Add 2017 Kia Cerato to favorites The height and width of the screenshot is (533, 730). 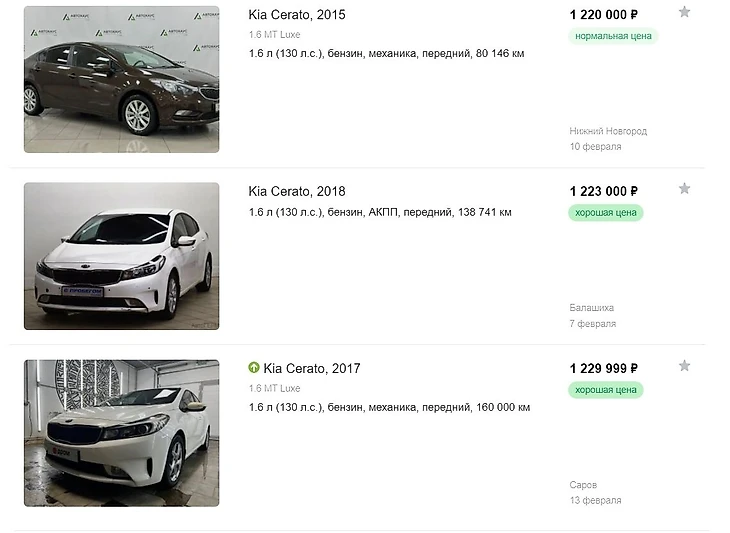pyautogui.click(x=684, y=366)
